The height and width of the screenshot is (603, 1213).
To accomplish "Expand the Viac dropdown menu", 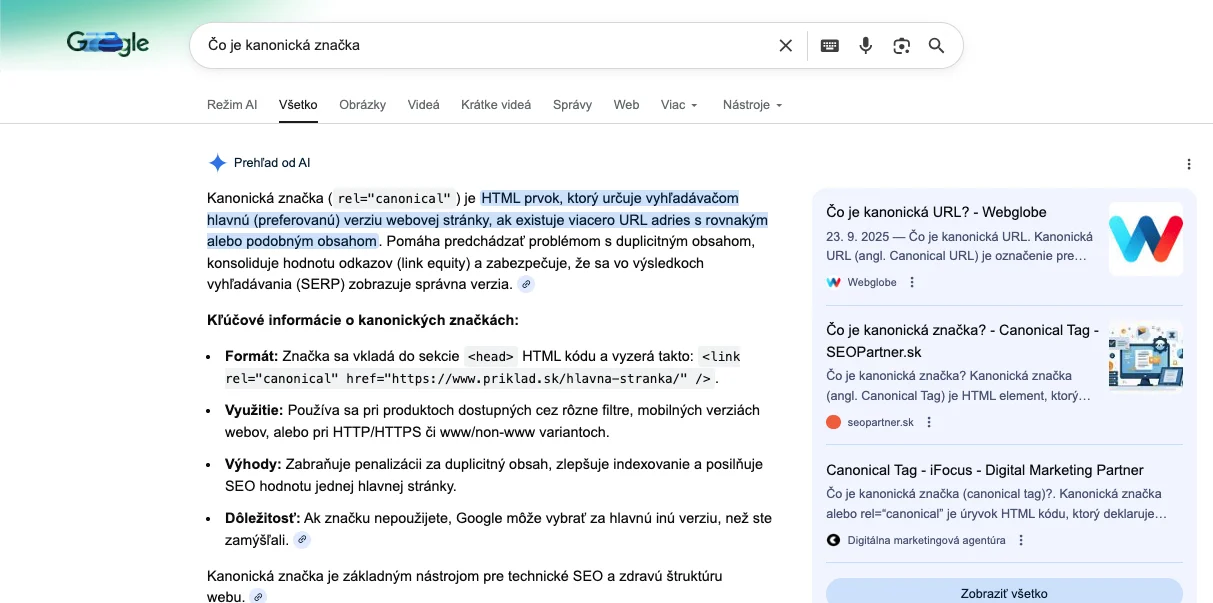I will tap(679, 104).
